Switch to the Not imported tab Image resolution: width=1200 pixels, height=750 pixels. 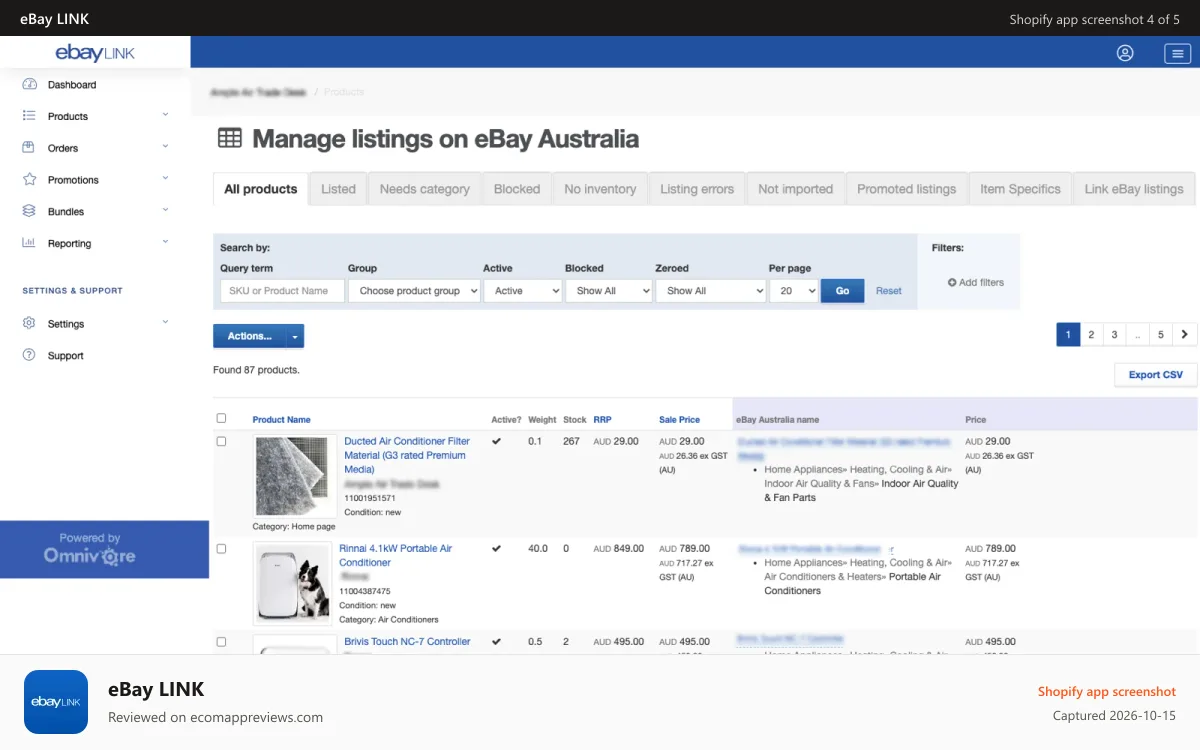click(795, 189)
